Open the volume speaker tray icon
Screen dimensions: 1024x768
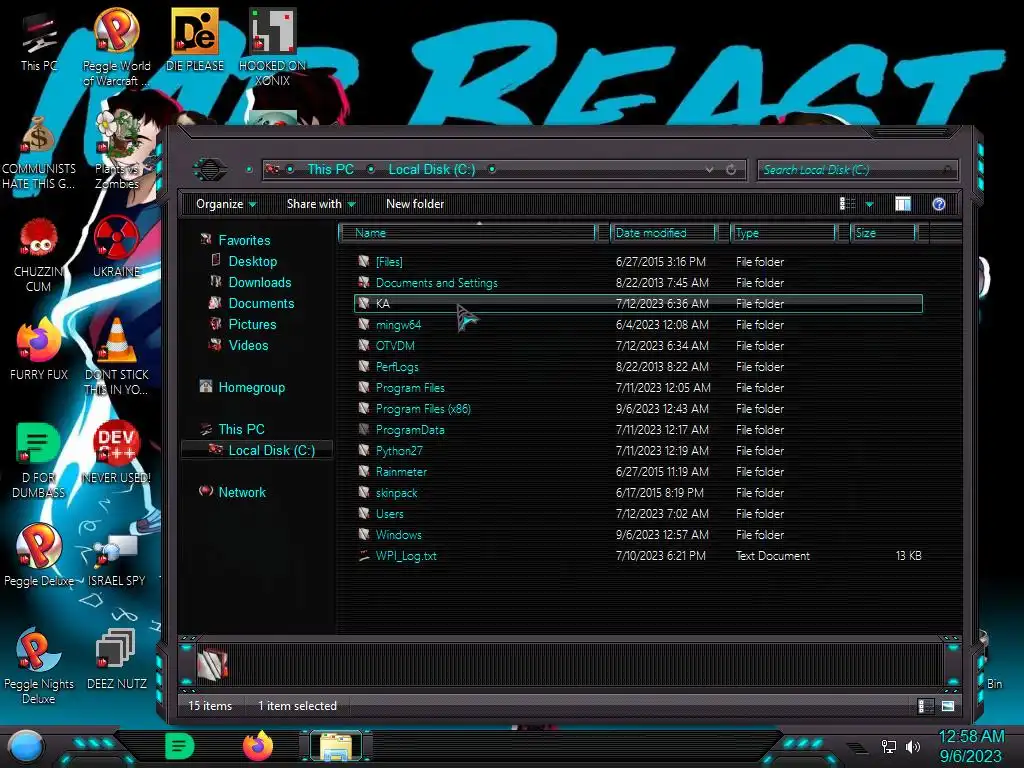912,746
